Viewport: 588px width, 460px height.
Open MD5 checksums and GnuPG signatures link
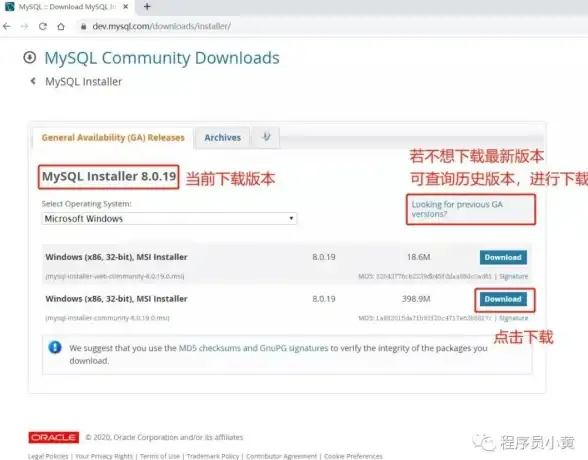pos(254,348)
